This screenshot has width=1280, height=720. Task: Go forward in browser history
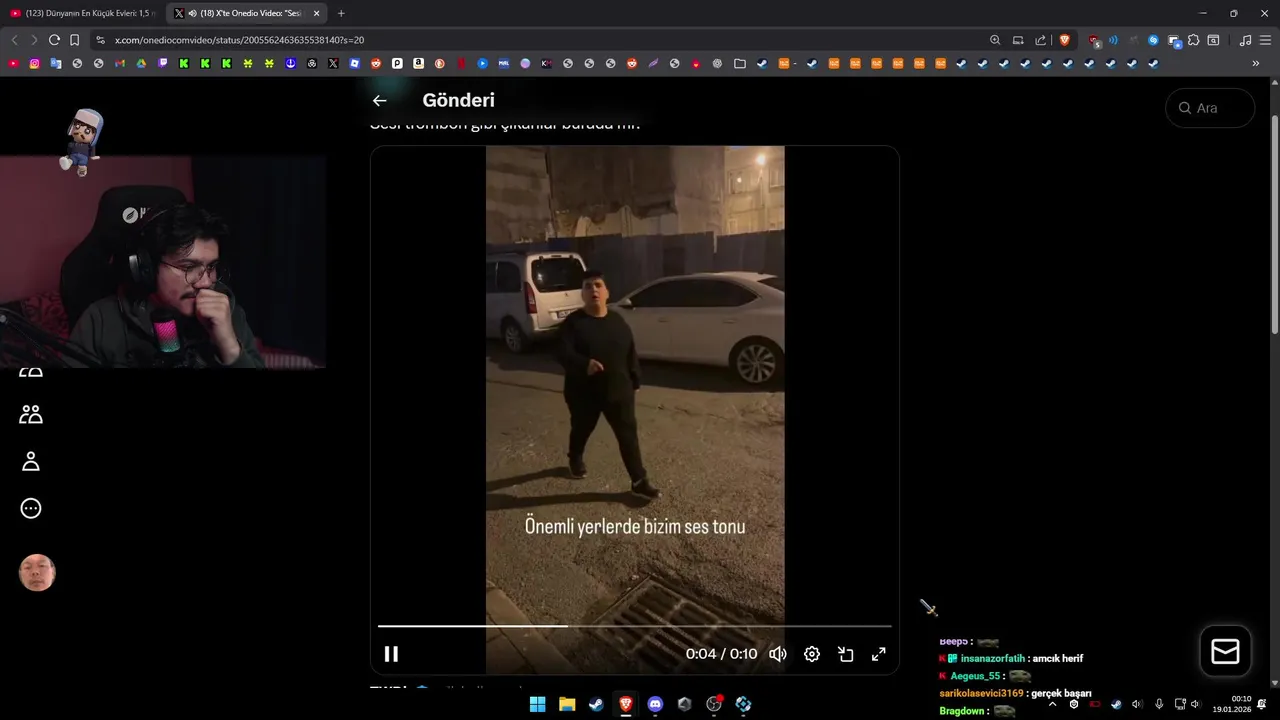[x=33, y=40]
